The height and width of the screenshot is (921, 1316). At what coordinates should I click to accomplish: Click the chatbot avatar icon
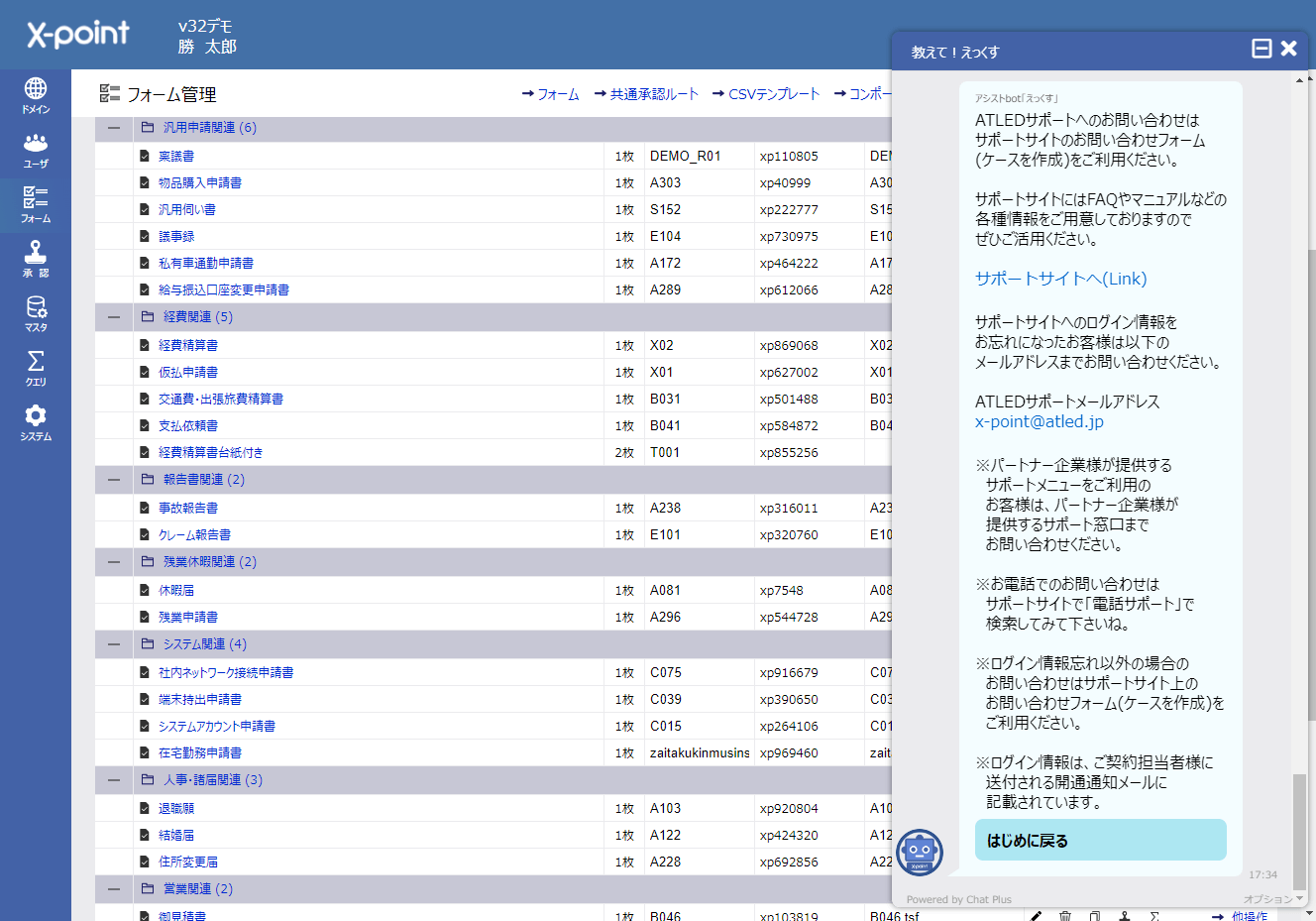920,853
